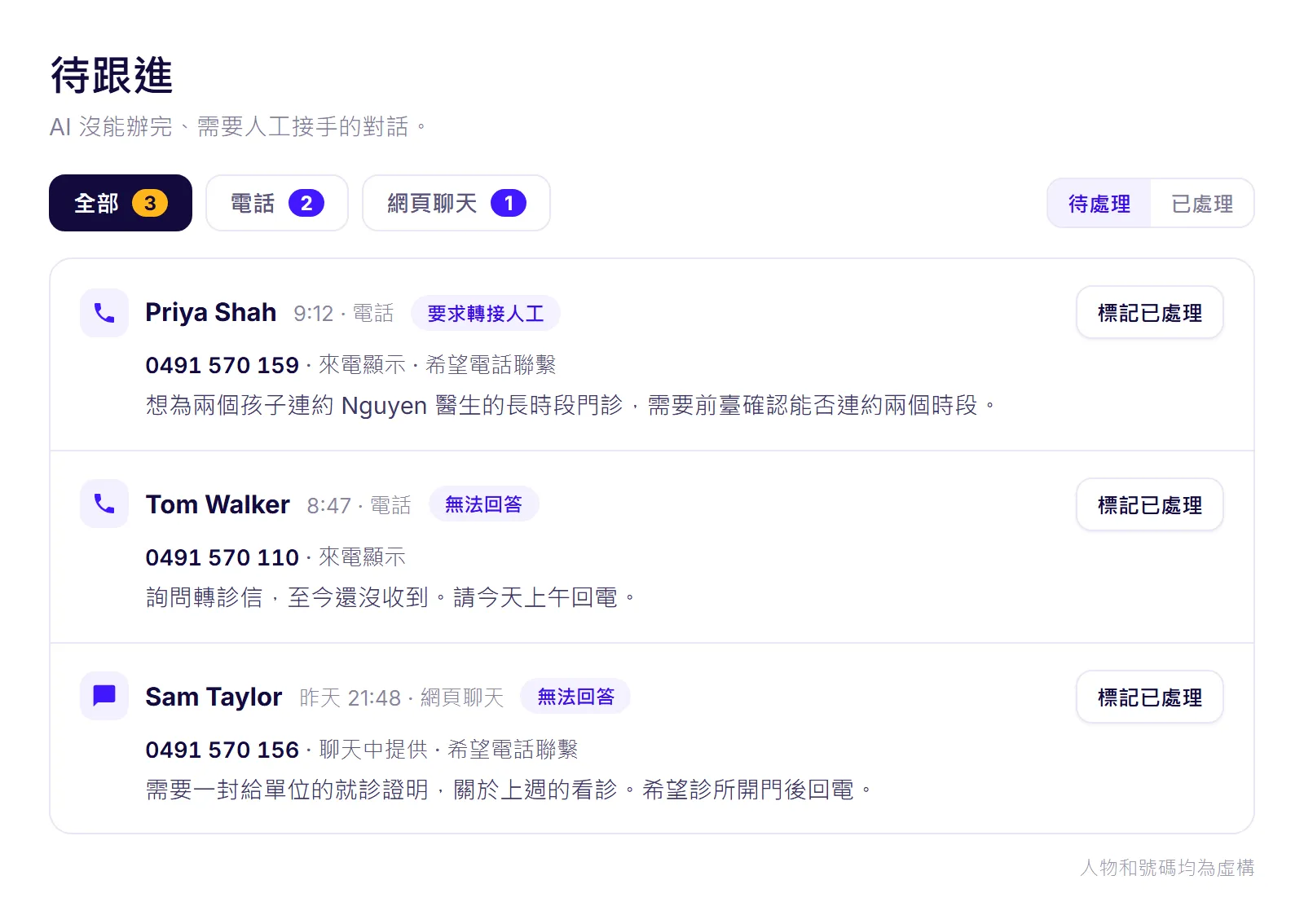The height and width of the screenshot is (924, 1304).
Task: Show 待處理 conversations
Action: [x=1099, y=204]
